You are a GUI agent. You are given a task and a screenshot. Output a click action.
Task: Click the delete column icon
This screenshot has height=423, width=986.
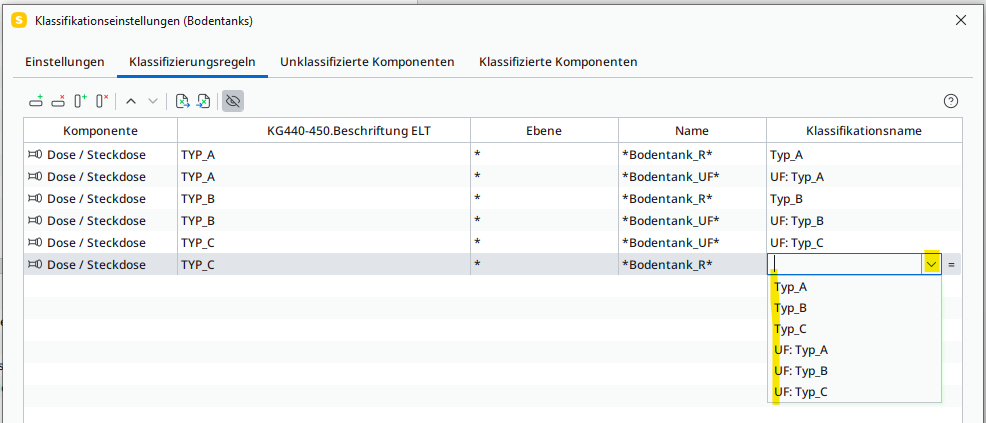point(102,101)
